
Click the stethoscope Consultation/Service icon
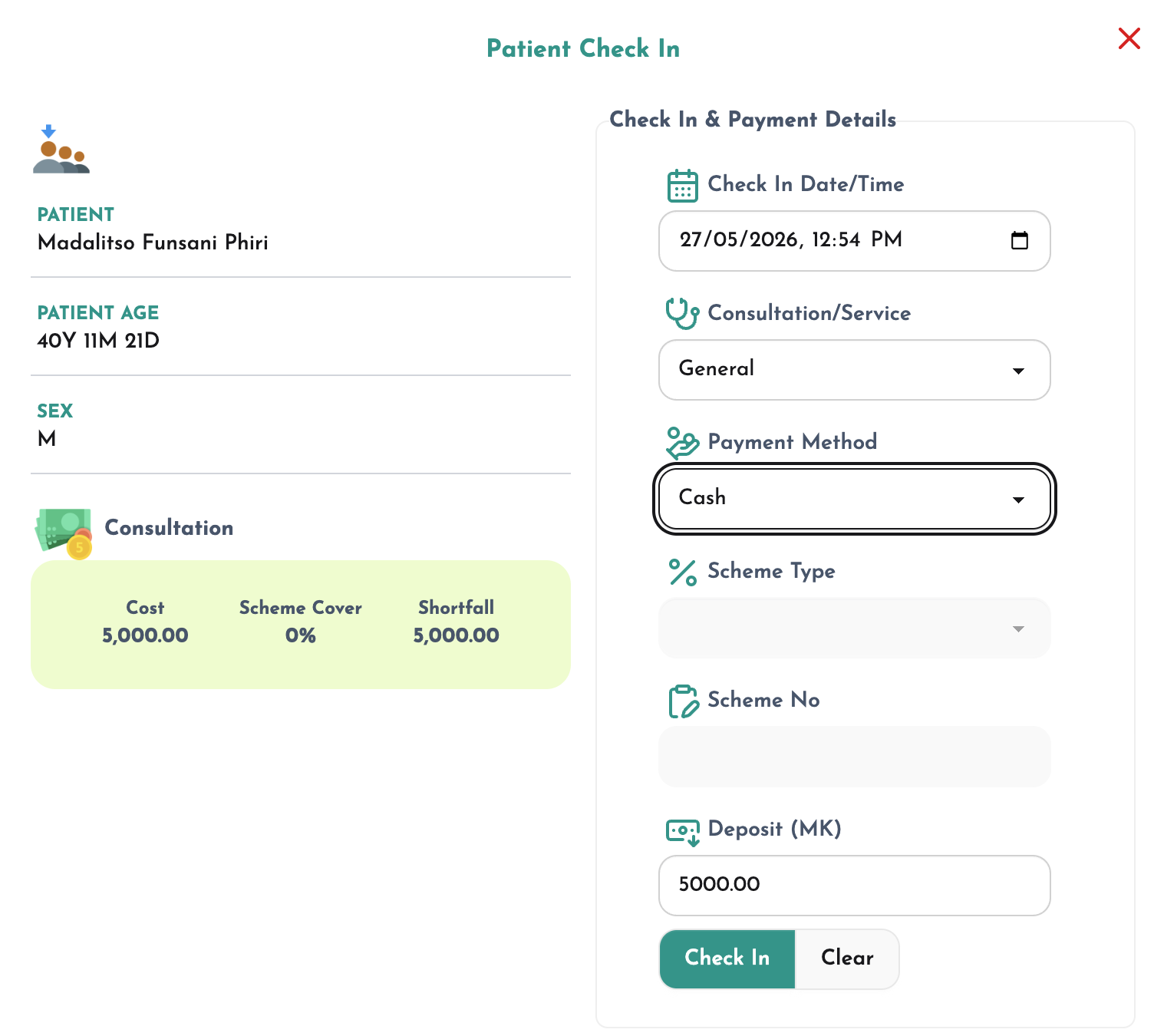click(x=682, y=313)
